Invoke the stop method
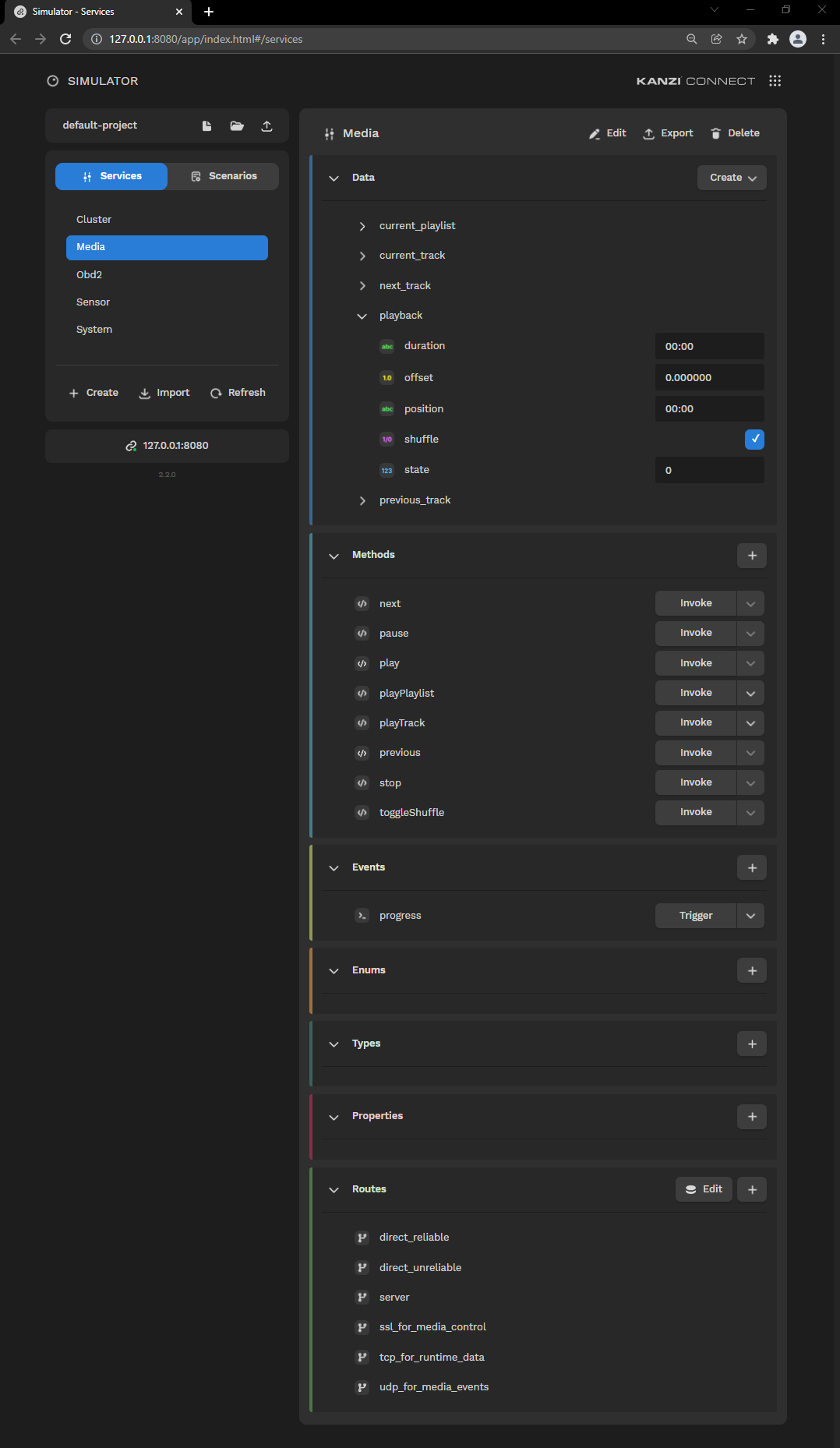The width and height of the screenshot is (840, 1448). [x=696, y=782]
